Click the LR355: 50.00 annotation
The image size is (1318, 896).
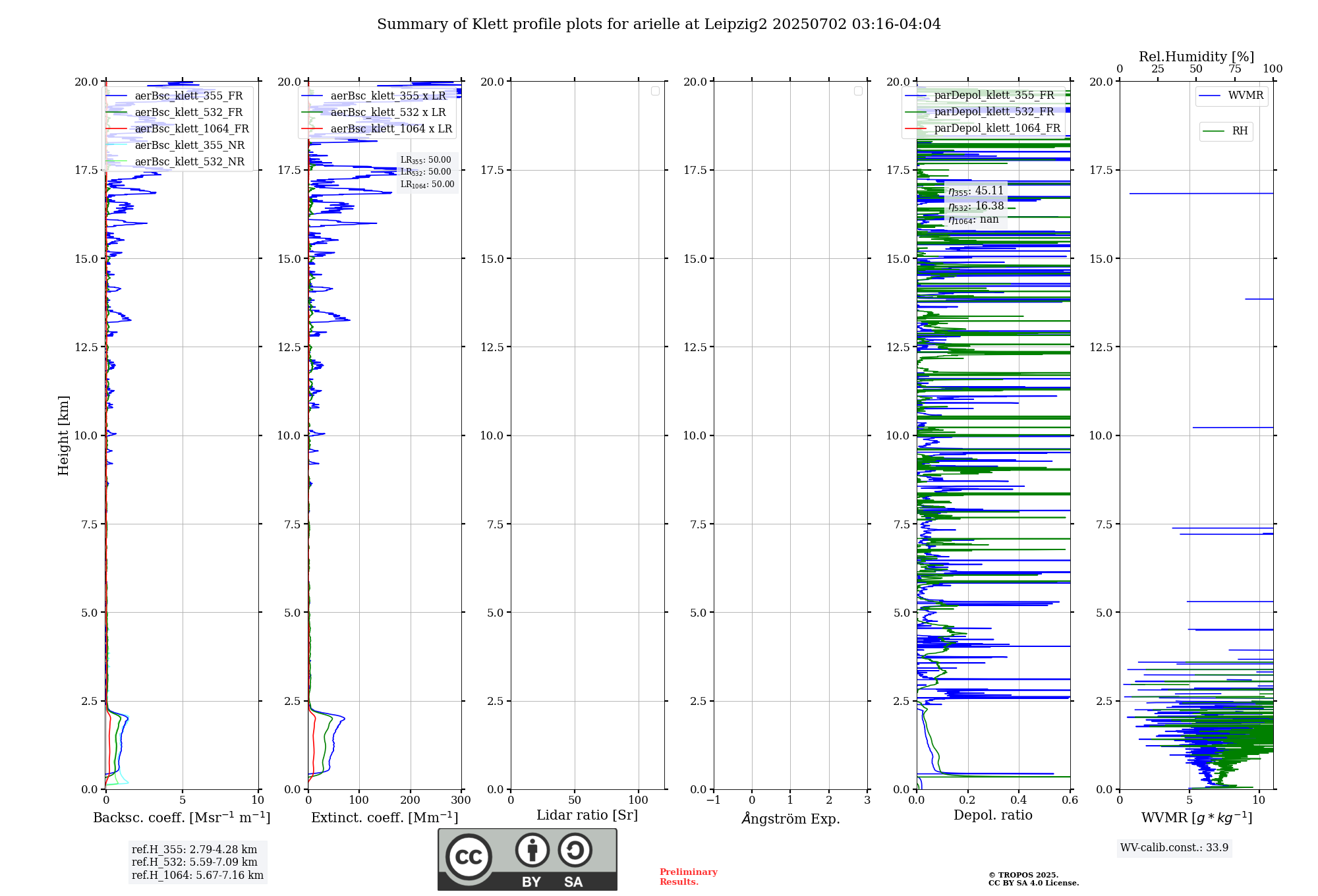pos(426,160)
